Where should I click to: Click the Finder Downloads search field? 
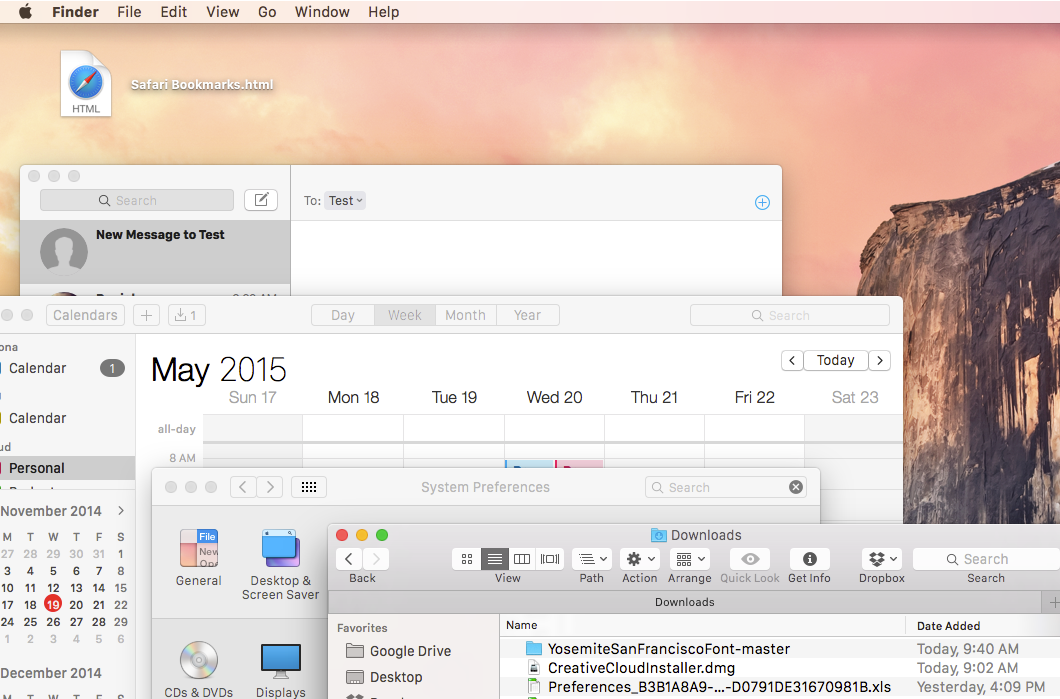(986, 559)
